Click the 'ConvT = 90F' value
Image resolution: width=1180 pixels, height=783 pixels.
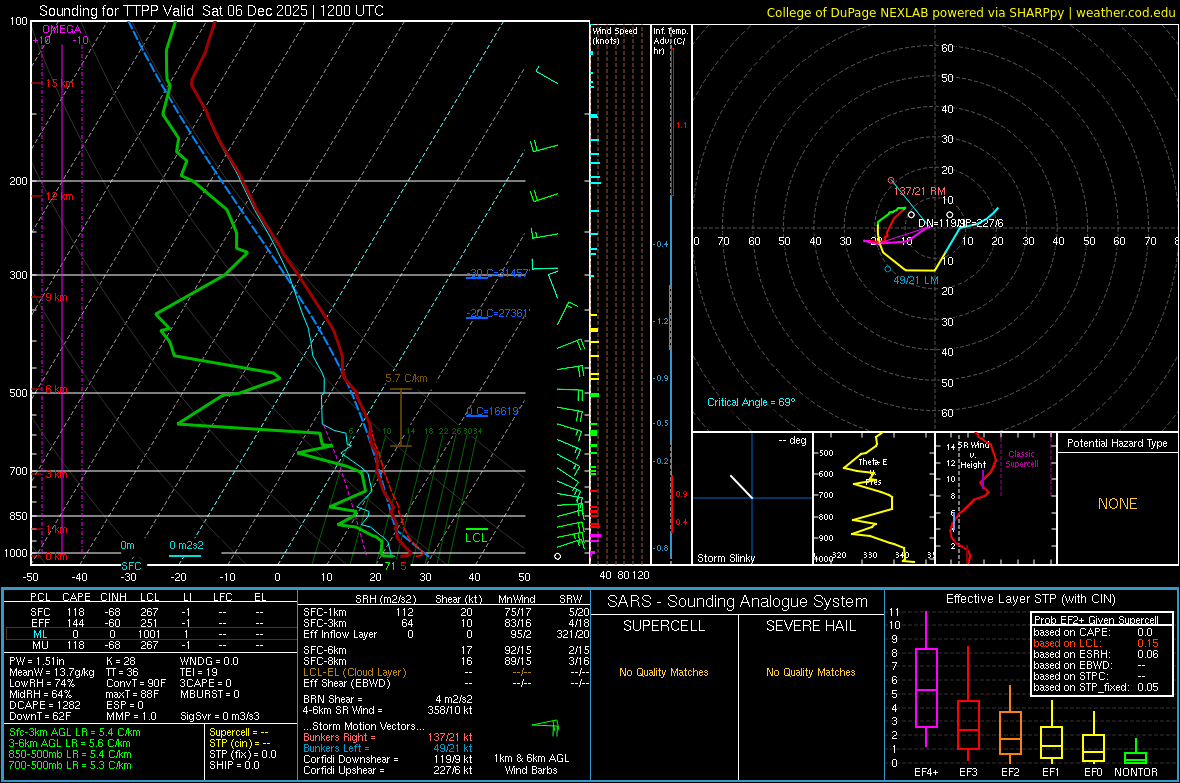[x=136, y=683]
